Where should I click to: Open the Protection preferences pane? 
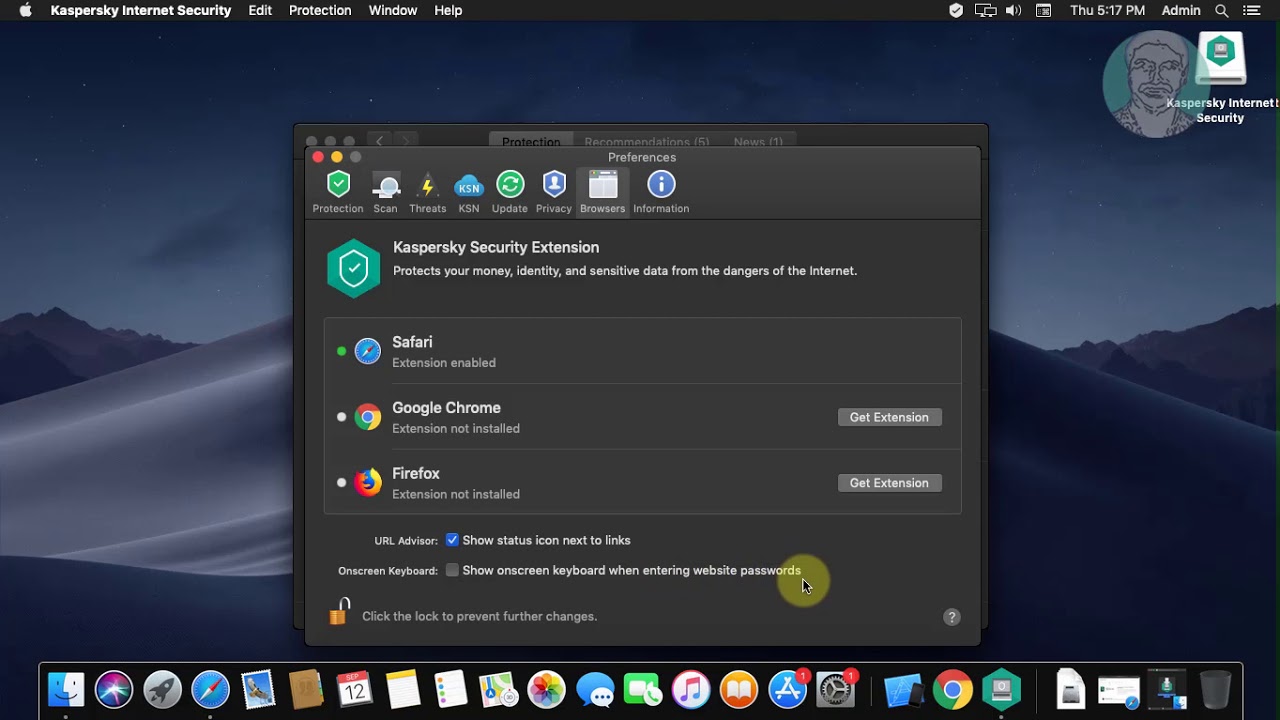(338, 192)
